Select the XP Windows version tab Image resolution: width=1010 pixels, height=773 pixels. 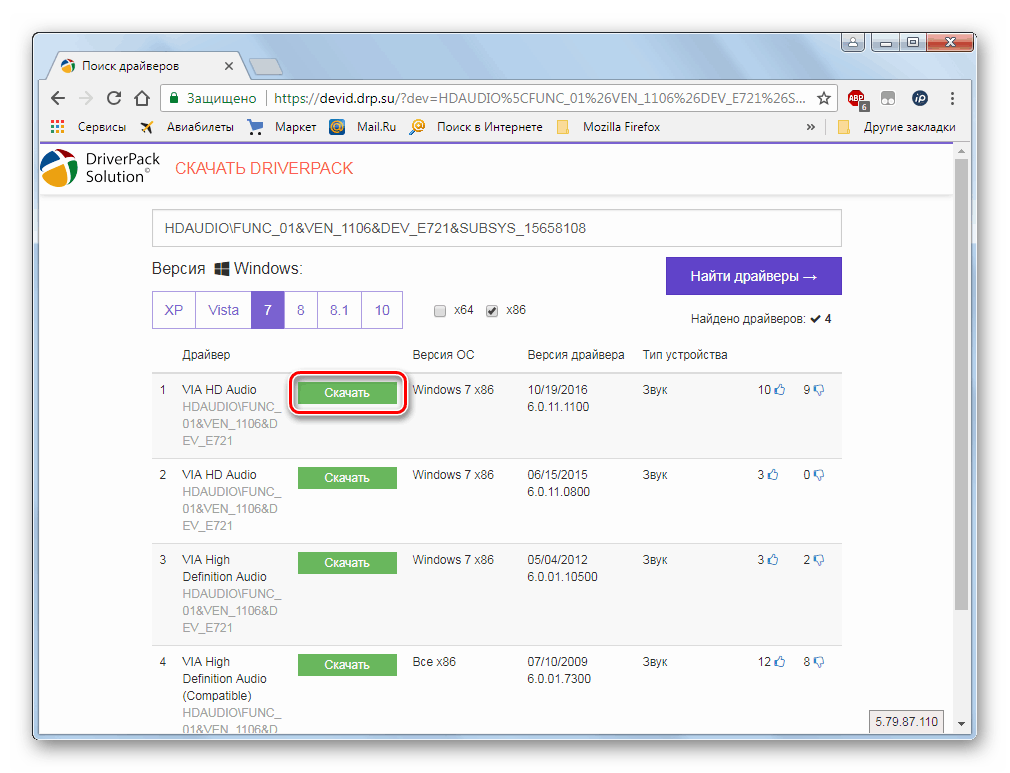(174, 310)
